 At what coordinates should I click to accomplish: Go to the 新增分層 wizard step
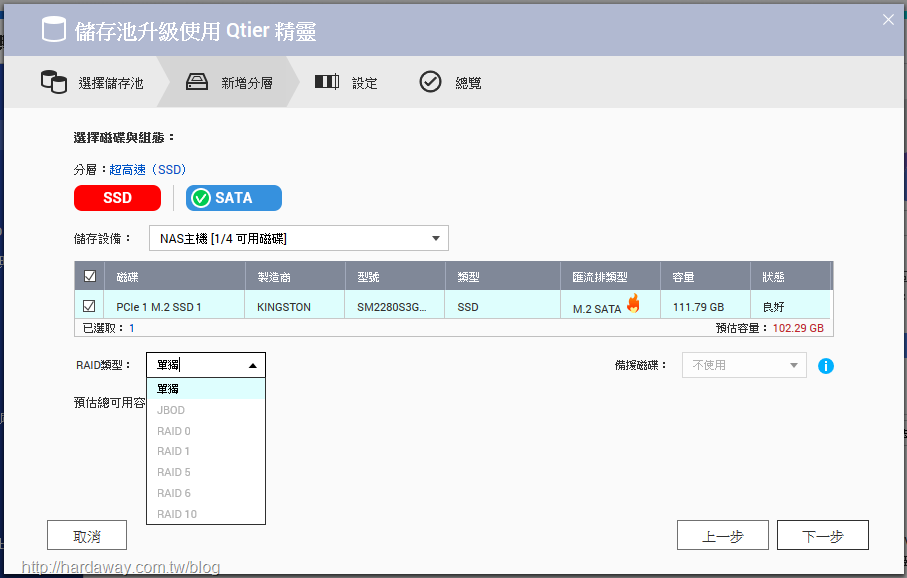pos(230,82)
